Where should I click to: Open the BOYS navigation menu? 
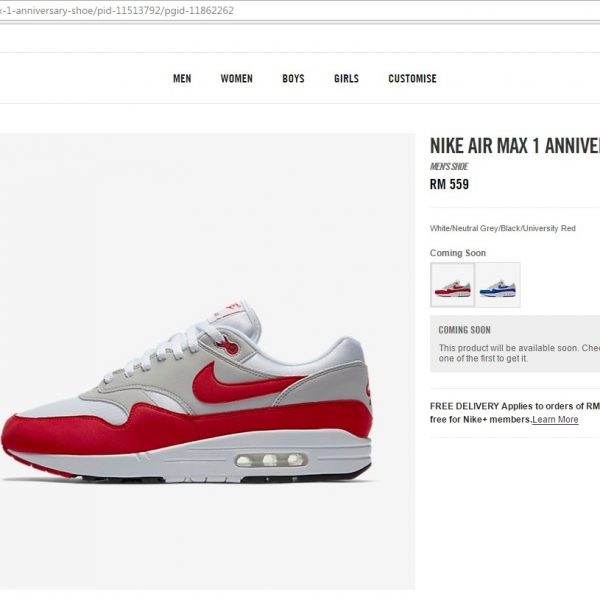pyautogui.click(x=293, y=78)
